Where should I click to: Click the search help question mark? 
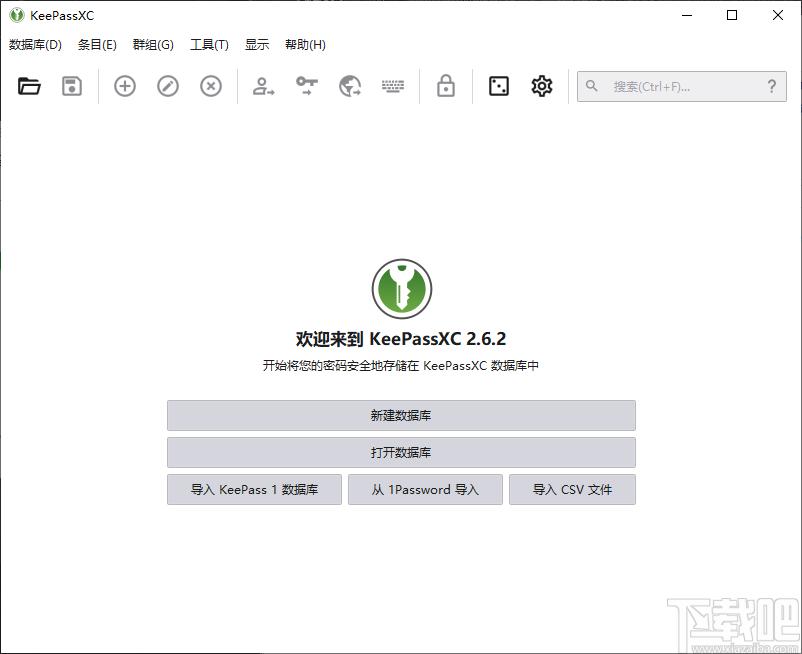pyautogui.click(x=772, y=86)
